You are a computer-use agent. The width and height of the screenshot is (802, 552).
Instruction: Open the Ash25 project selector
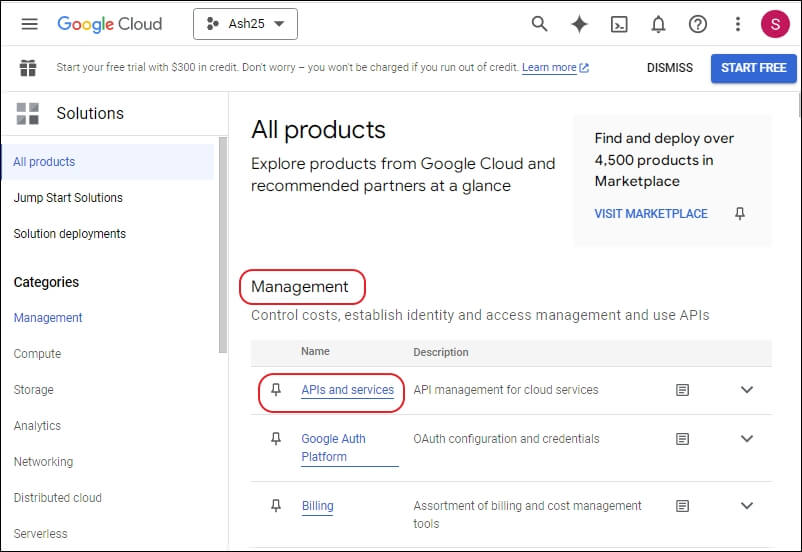point(245,24)
